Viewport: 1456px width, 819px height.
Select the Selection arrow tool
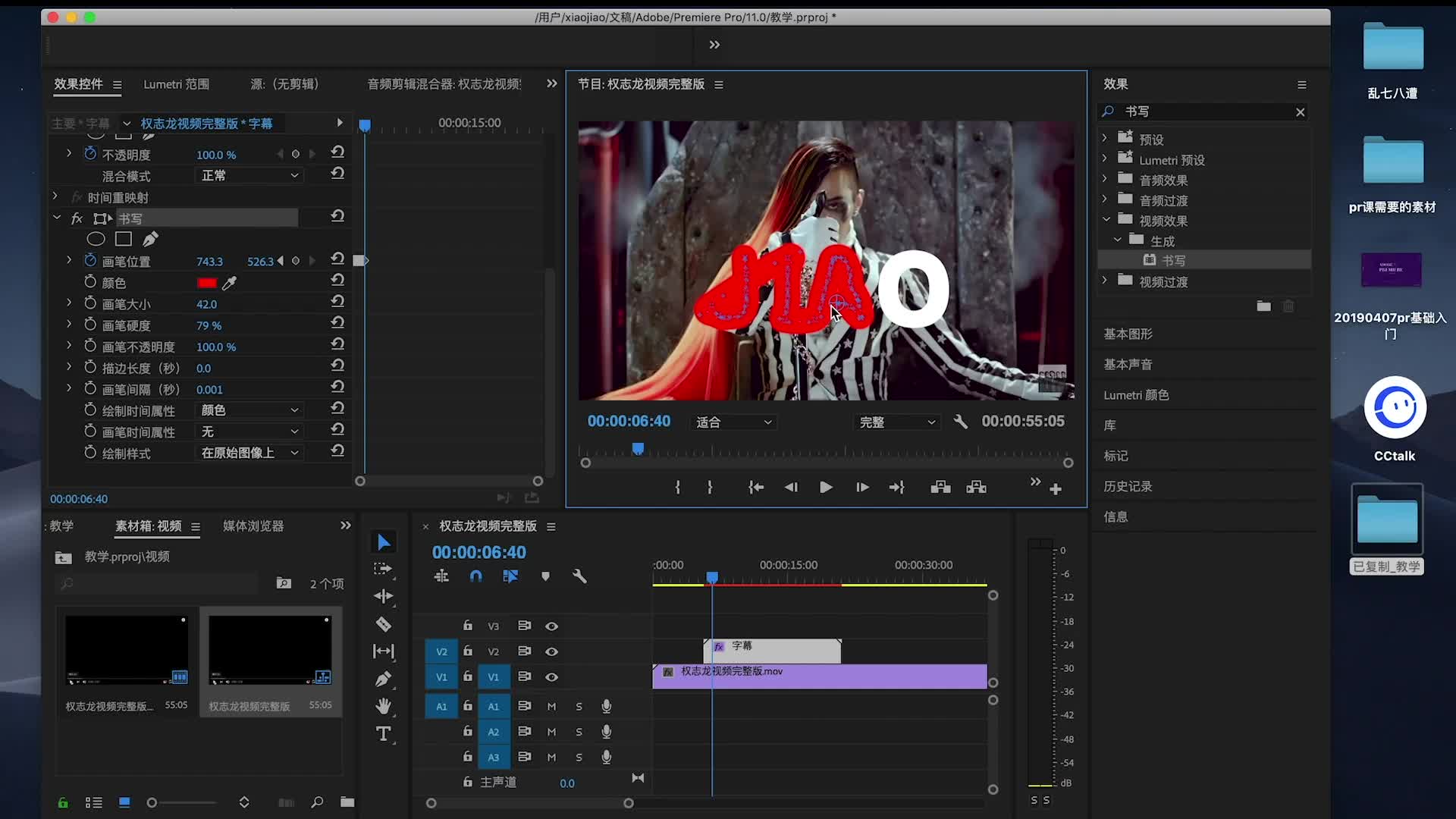[384, 542]
